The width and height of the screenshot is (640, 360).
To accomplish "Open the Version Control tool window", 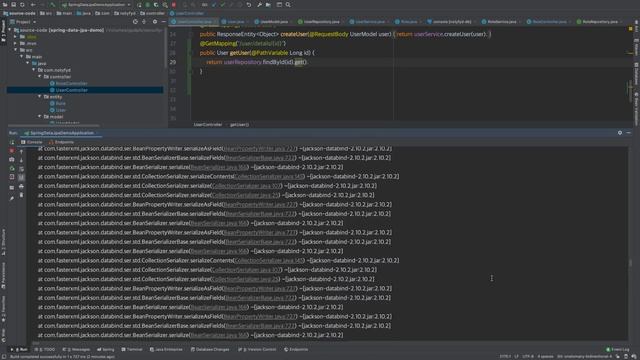I will [257, 349].
